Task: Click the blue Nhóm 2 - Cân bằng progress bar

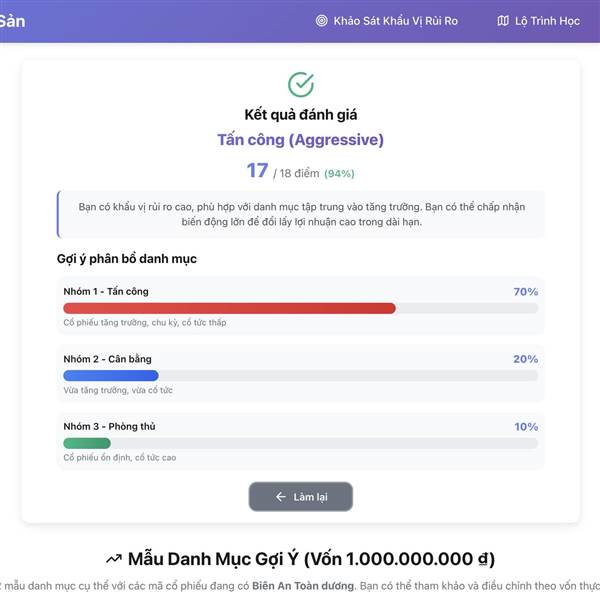Action: click(111, 375)
